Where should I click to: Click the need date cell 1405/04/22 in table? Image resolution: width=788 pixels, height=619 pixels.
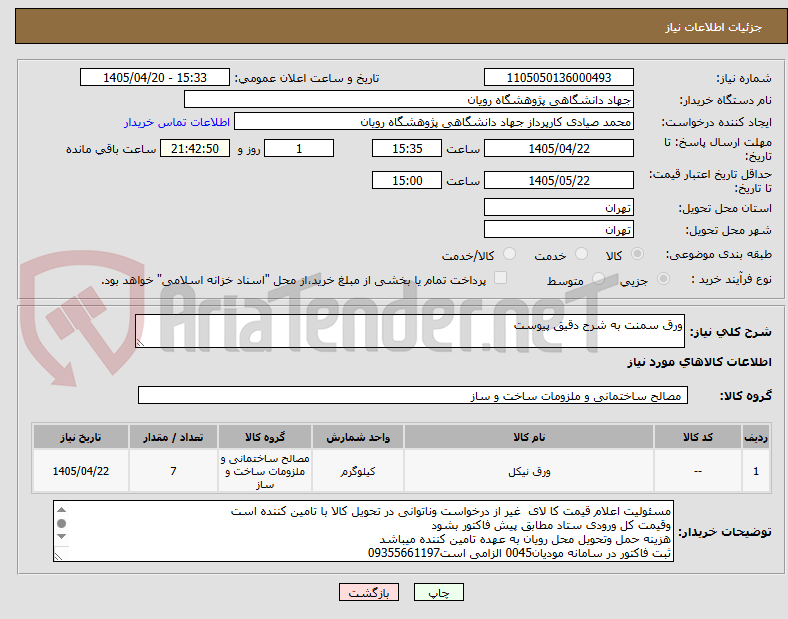(x=81, y=471)
